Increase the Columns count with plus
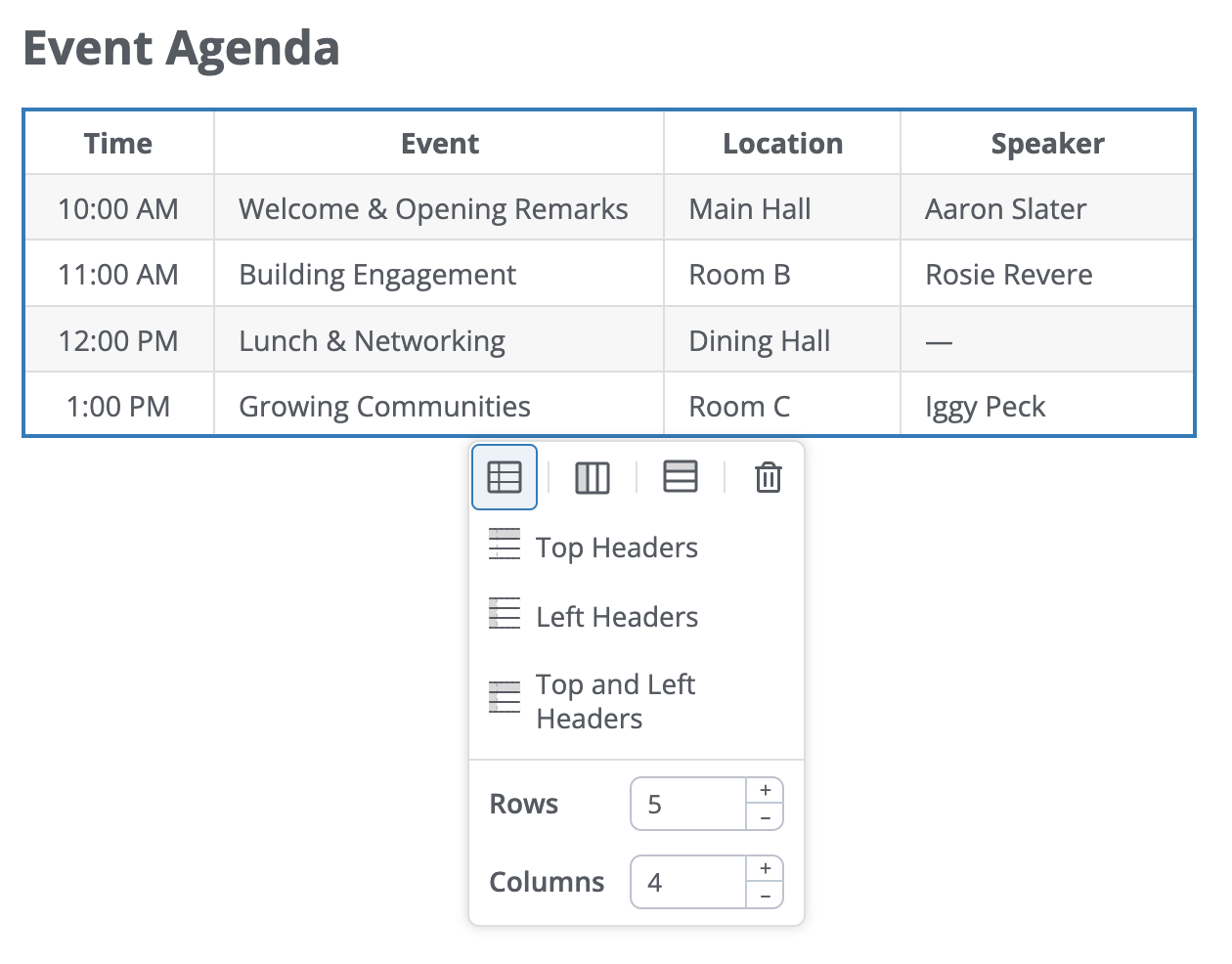This screenshot has height=964, width=1232. pyautogui.click(x=766, y=868)
